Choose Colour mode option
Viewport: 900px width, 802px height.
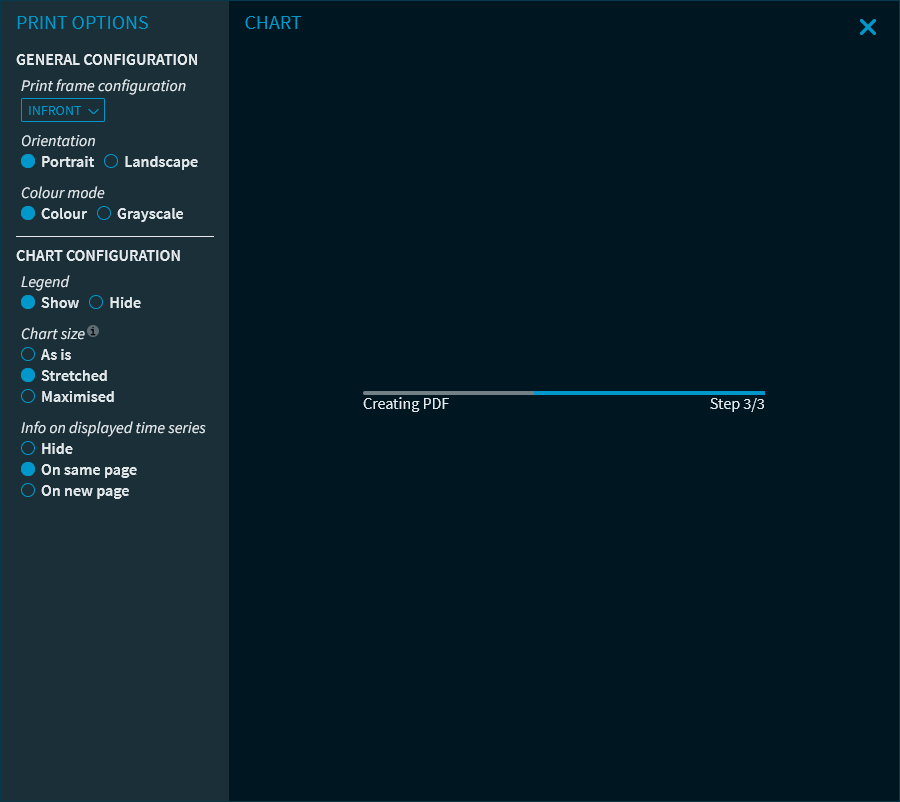[x=29, y=214]
